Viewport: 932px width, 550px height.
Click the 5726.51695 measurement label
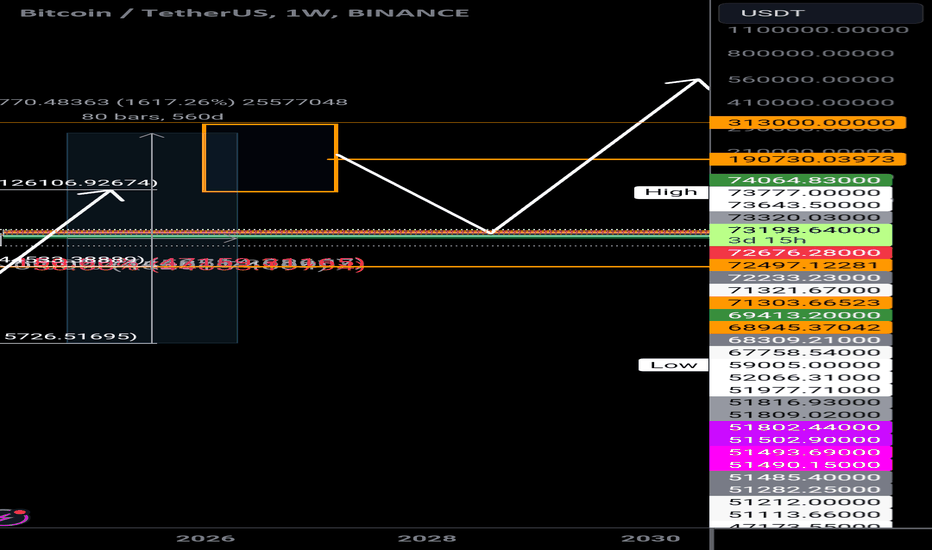(x=69, y=337)
